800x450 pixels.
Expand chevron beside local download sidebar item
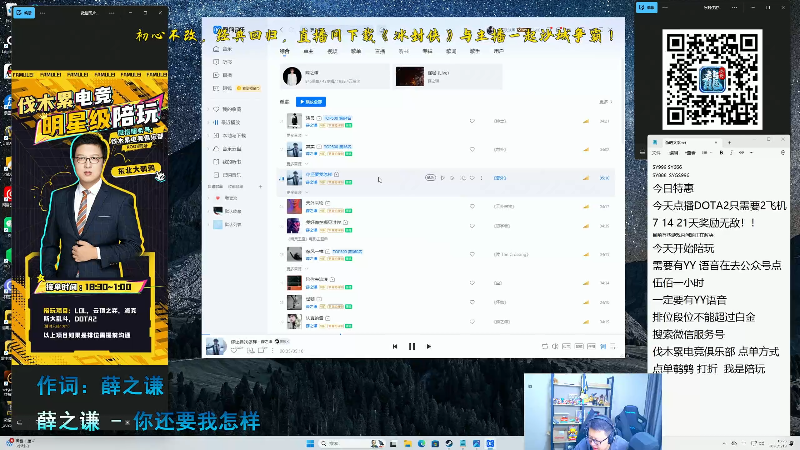point(209,136)
